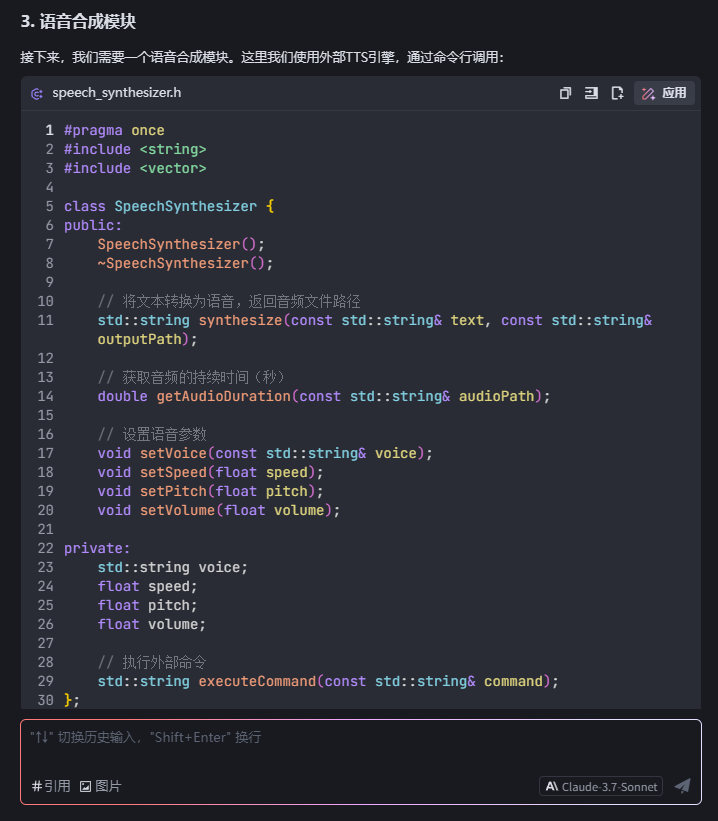The width and height of the screenshot is (718, 821).
Task: Click the copy code icon in code header
Action: tap(565, 93)
